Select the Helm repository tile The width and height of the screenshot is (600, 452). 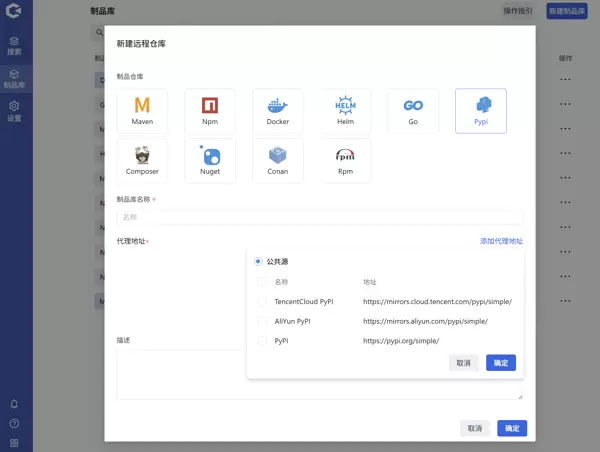click(x=345, y=111)
